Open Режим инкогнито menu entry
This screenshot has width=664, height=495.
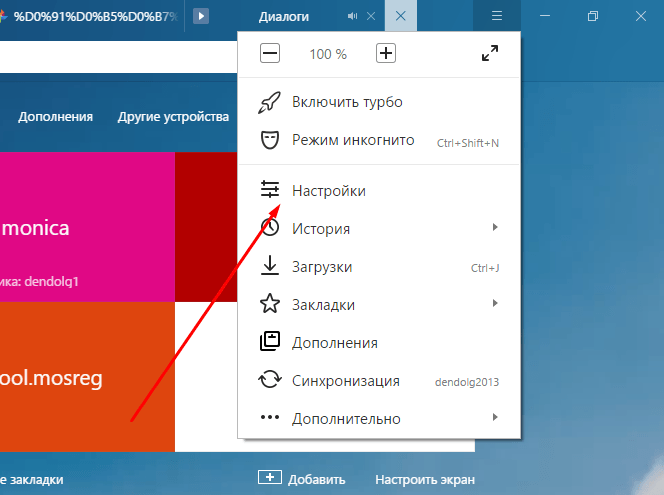379,140
